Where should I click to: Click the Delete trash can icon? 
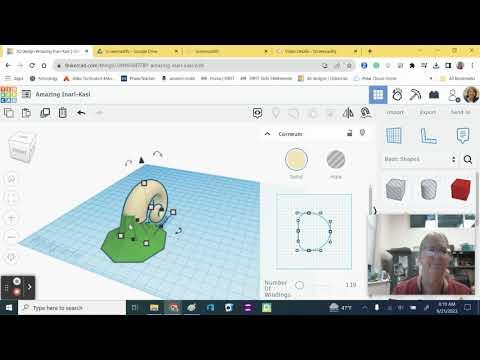coord(63,113)
